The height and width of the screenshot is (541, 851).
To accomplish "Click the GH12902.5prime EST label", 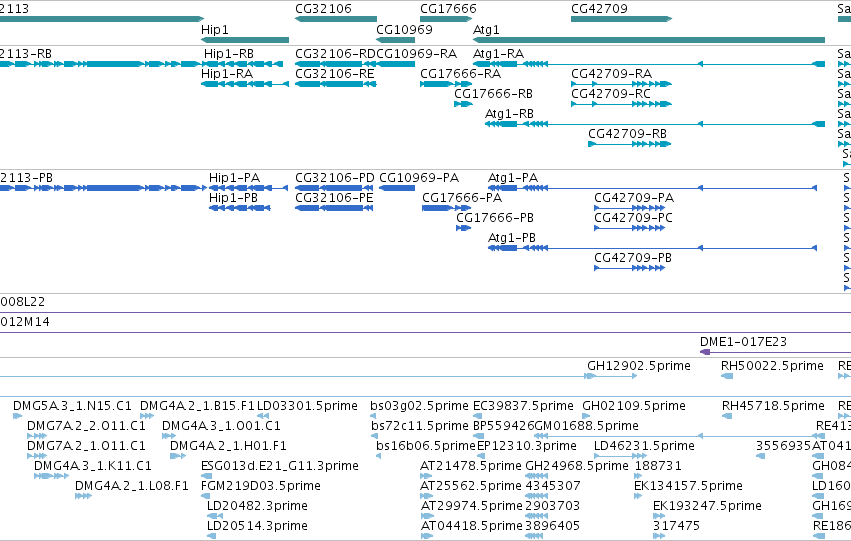I will click(639, 366).
